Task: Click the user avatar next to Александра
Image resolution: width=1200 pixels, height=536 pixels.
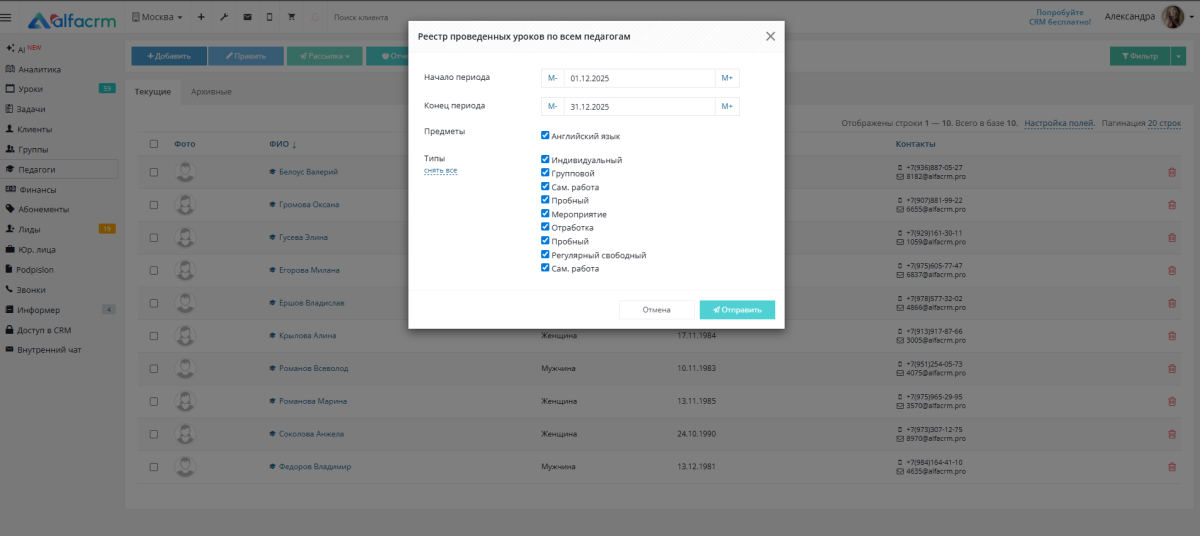Action: tap(1172, 16)
